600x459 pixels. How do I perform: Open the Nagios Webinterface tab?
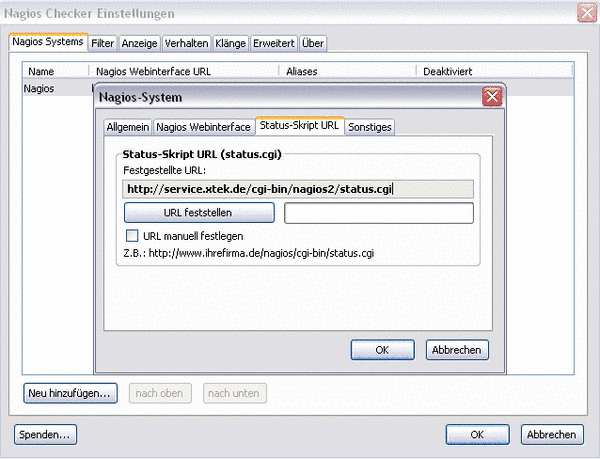[x=203, y=127]
